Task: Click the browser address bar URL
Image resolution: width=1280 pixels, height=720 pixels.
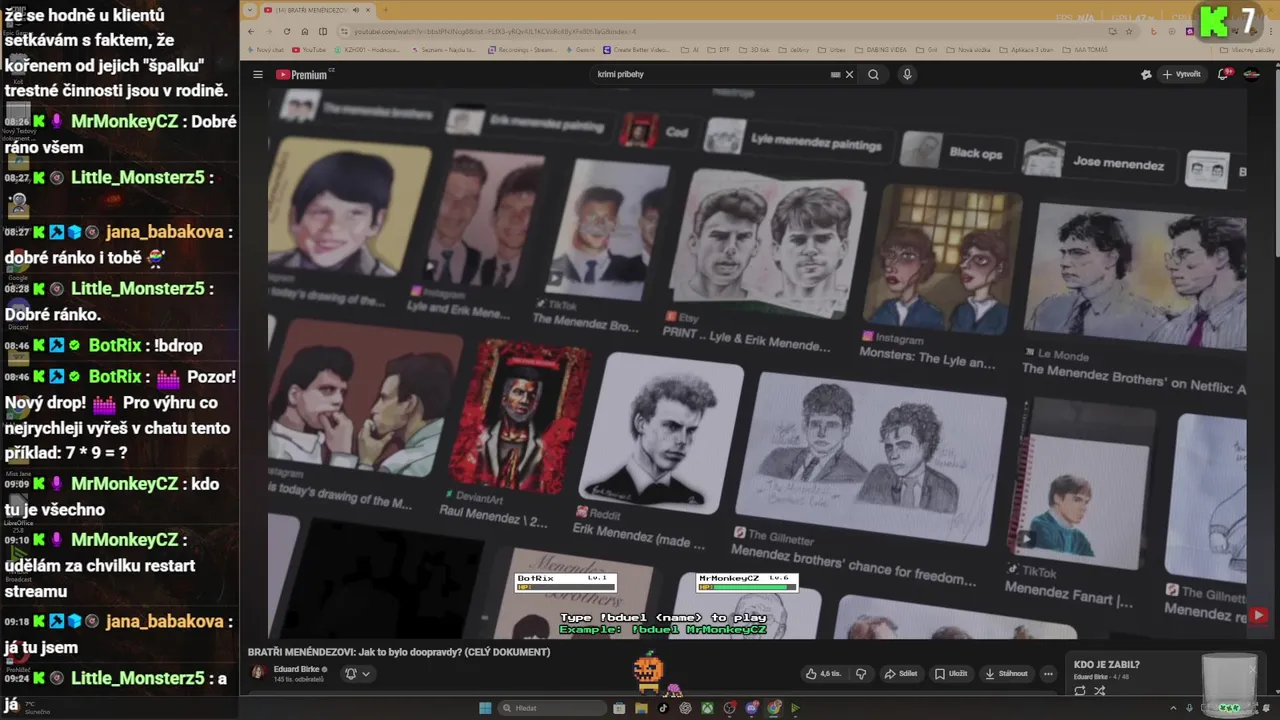Action: coord(495,31)
